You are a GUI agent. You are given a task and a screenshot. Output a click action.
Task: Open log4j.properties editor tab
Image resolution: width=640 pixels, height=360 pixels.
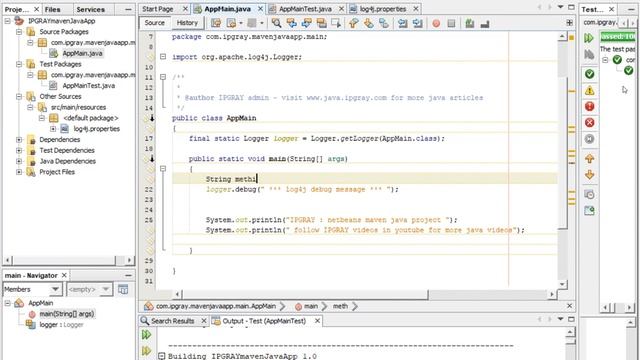tap(383, 9)
